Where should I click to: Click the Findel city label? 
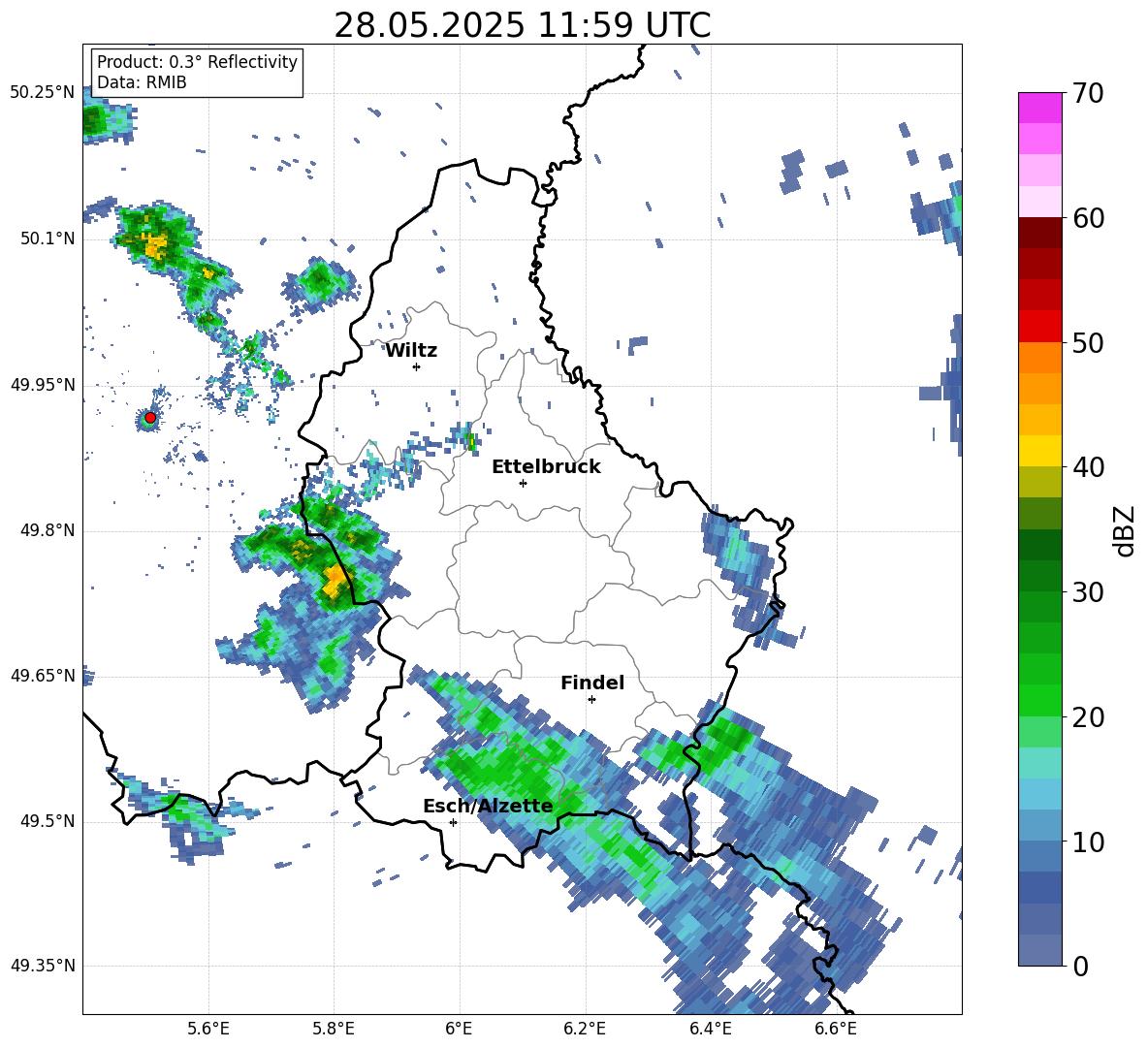592,683
